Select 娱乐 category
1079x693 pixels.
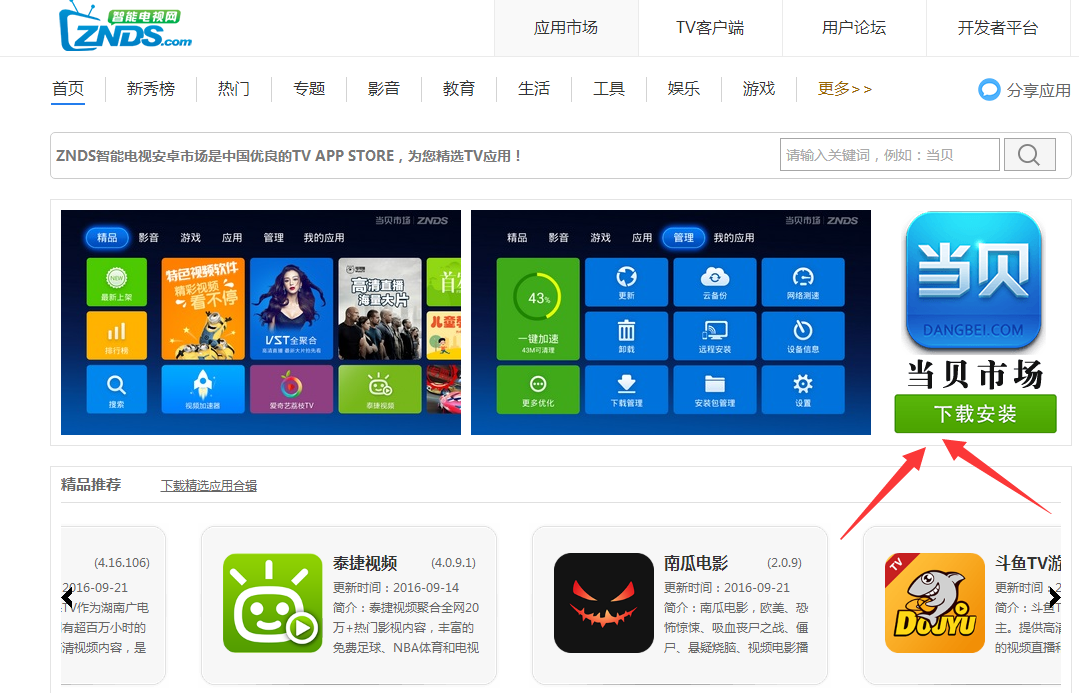684,89
